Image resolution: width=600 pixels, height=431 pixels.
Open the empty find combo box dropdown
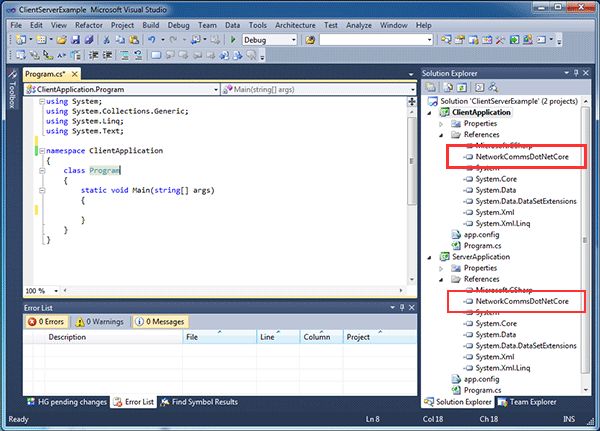click(429, 40)
